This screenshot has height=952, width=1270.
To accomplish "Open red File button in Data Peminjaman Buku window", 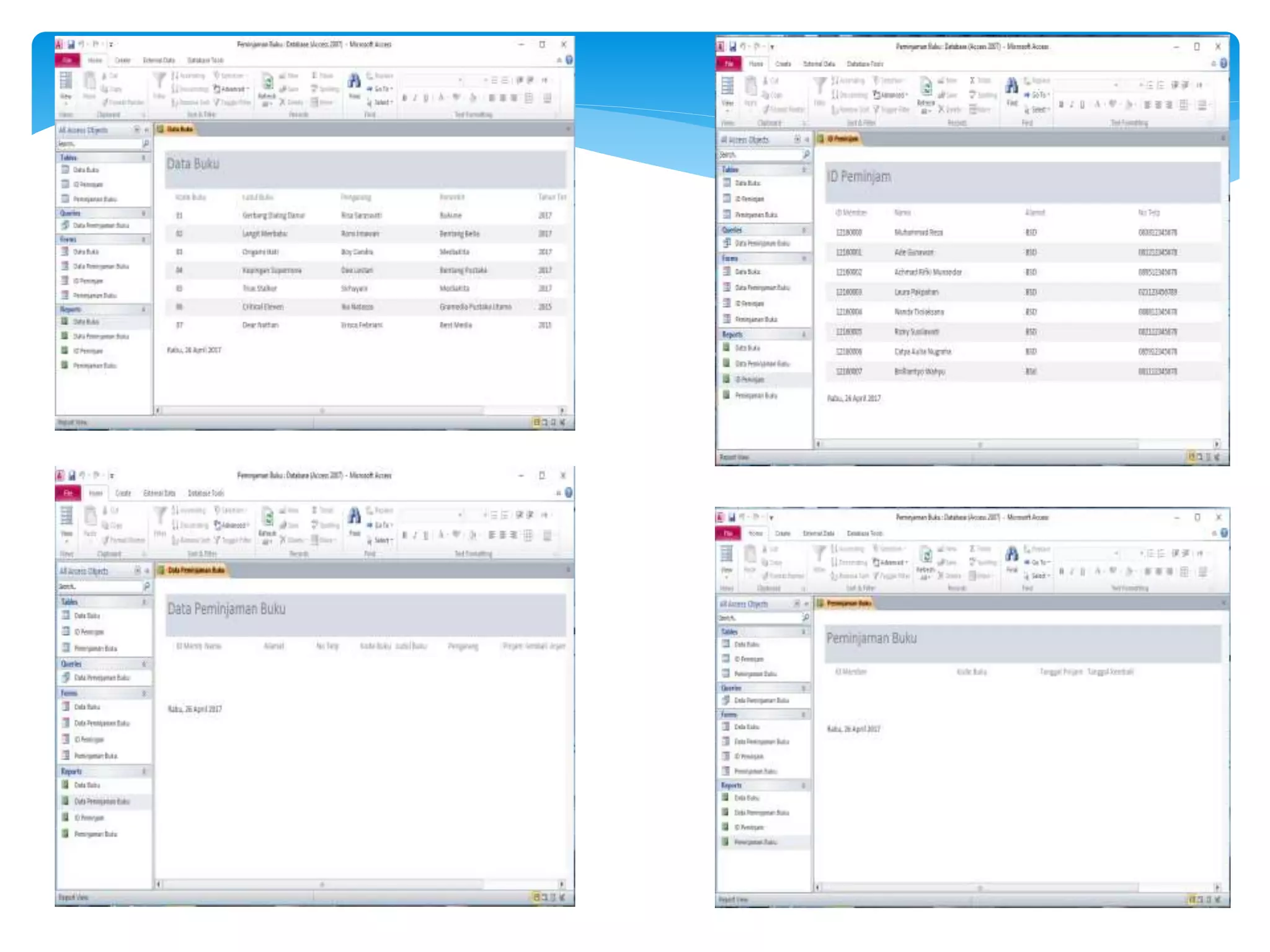I will (68, 493).
